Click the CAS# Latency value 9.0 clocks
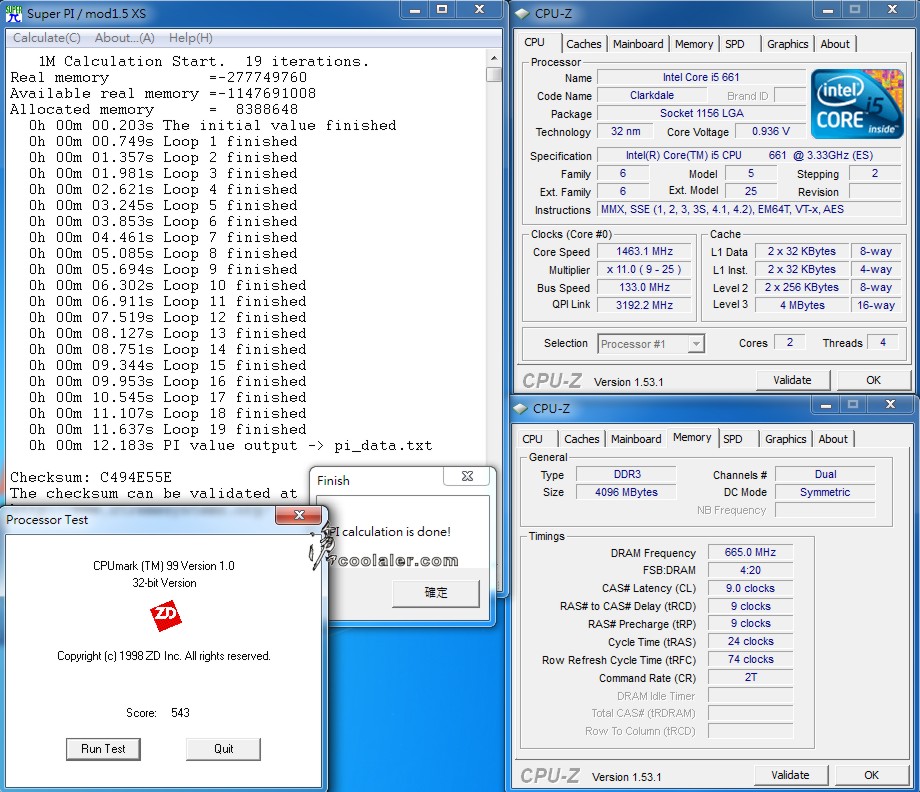 click(x=750, y=588)
